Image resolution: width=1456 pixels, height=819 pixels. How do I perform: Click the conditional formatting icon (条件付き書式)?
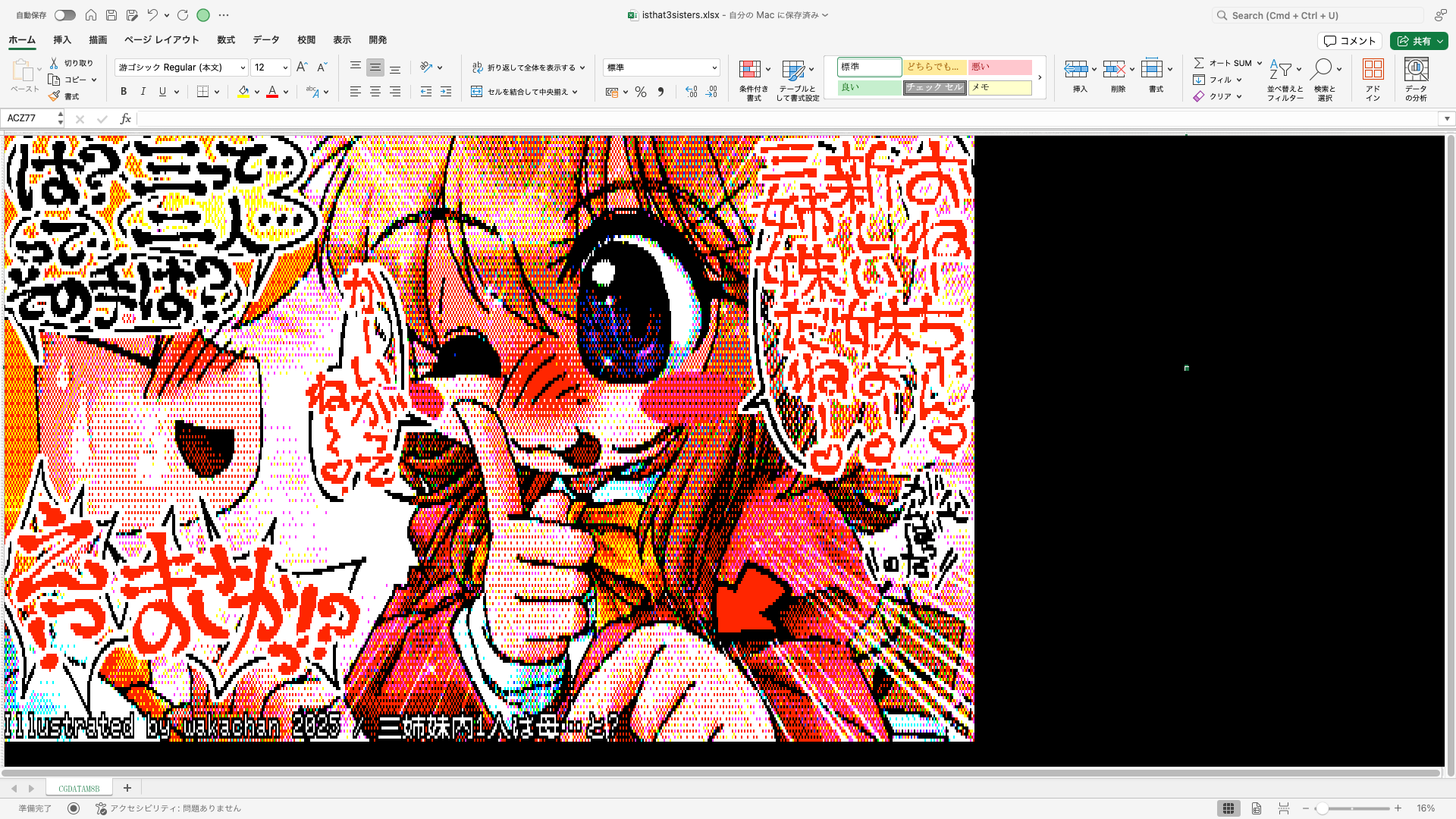coord(750,69)
